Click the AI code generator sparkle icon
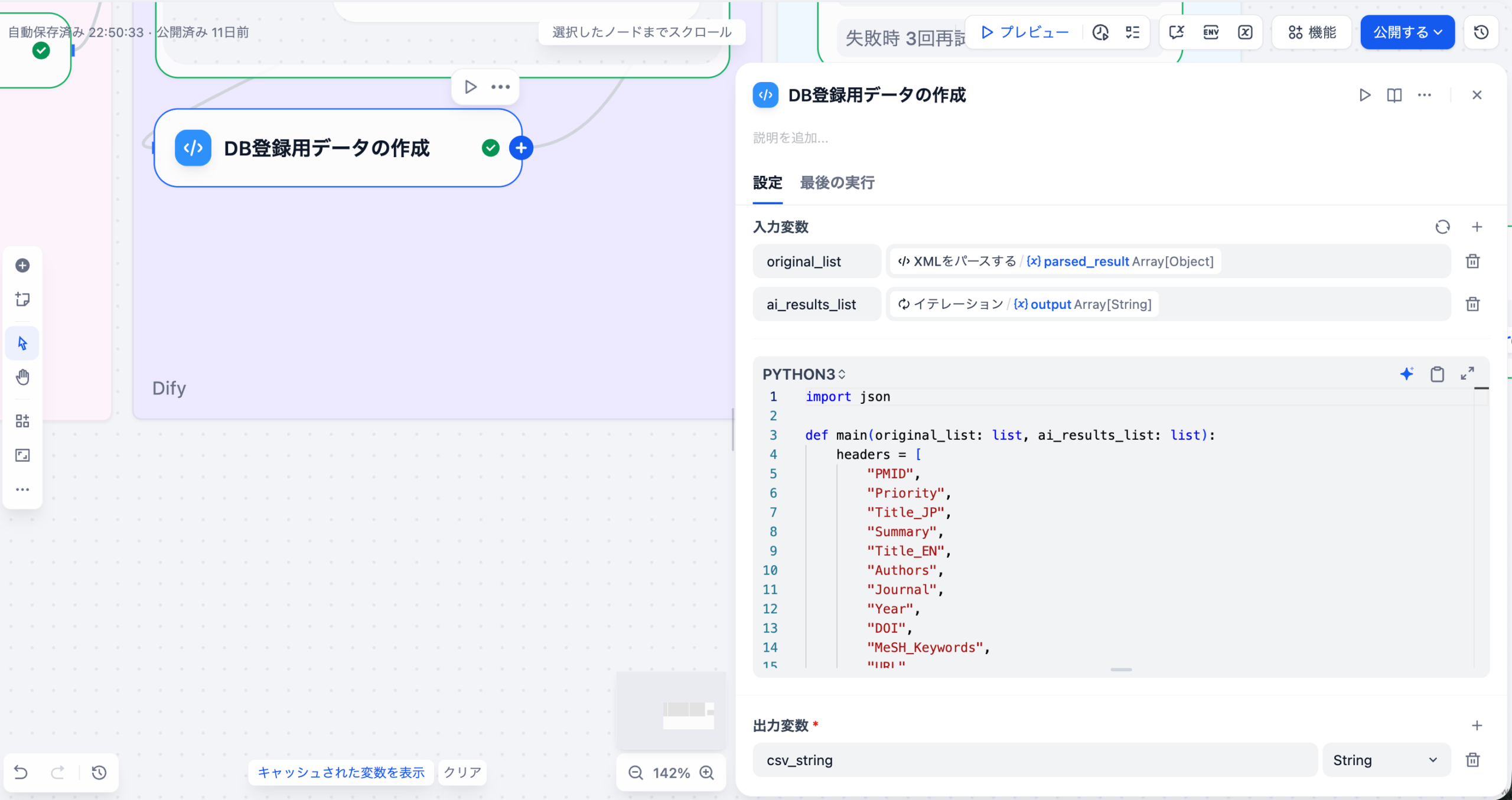 pyautogui.click(x=1407, y=374)
